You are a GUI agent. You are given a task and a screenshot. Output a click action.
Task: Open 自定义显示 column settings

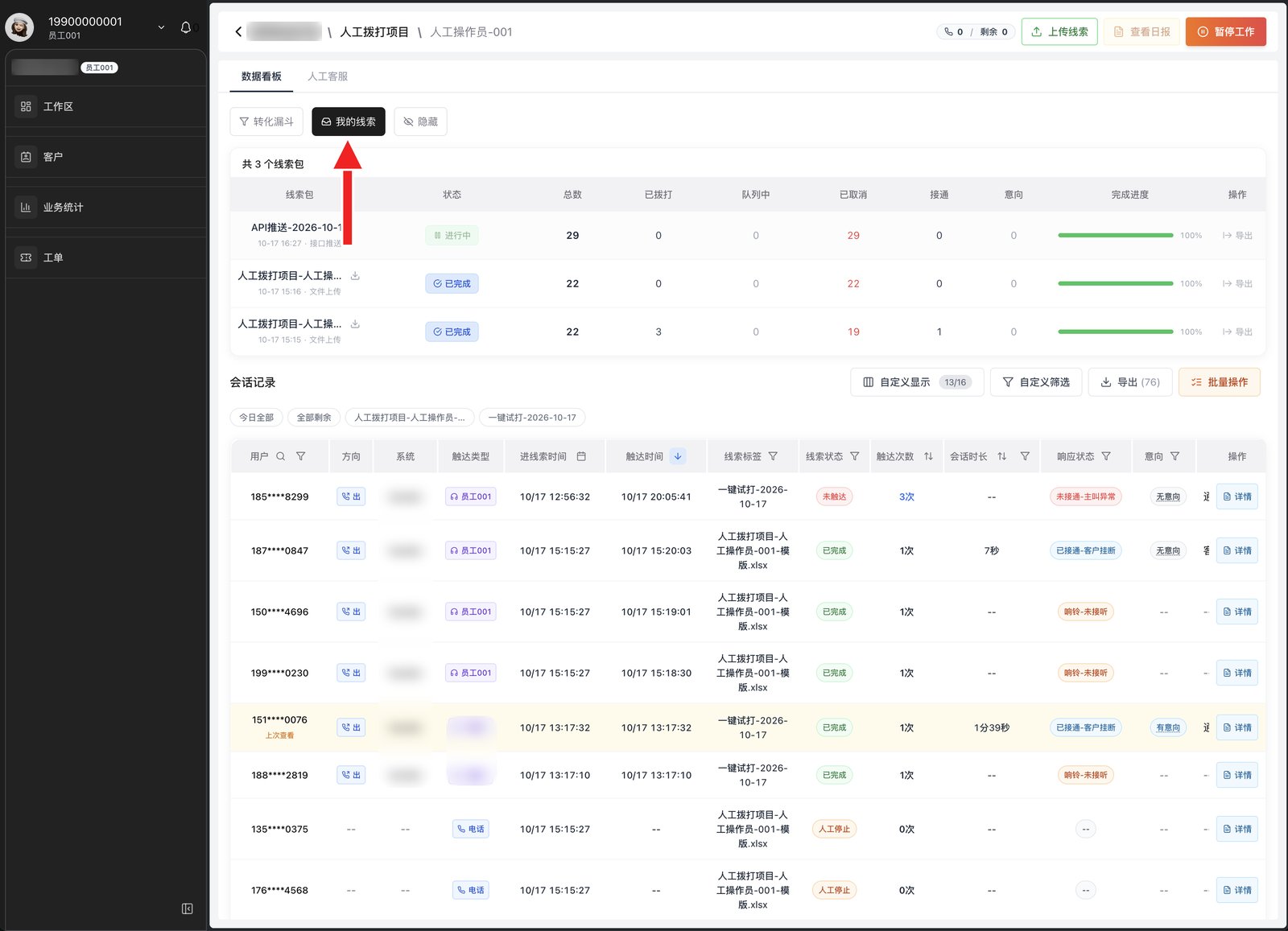pyautogui.click(x=917, y=382)
